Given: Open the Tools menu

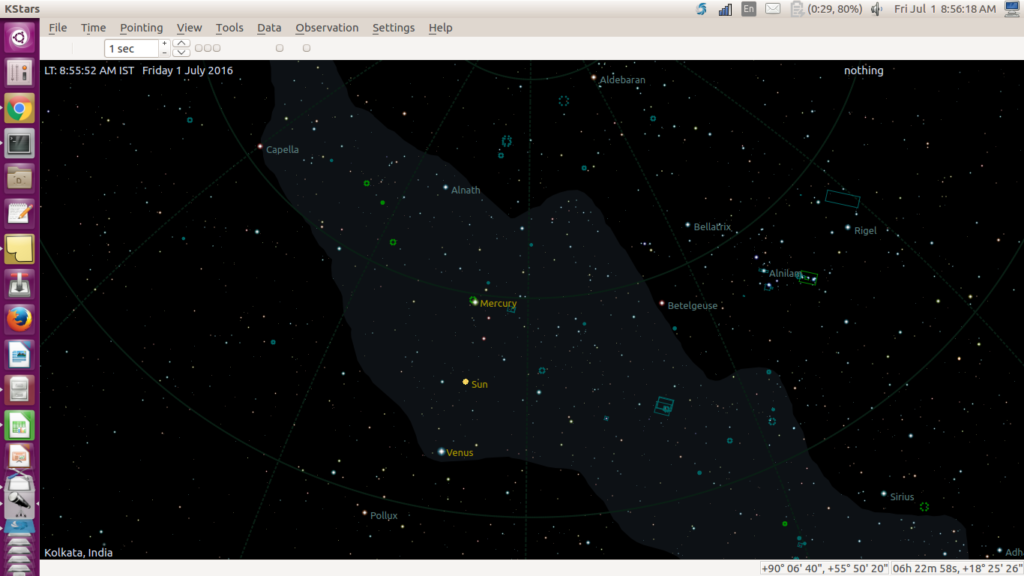Looking at the screenshot, I should (229, 27).
